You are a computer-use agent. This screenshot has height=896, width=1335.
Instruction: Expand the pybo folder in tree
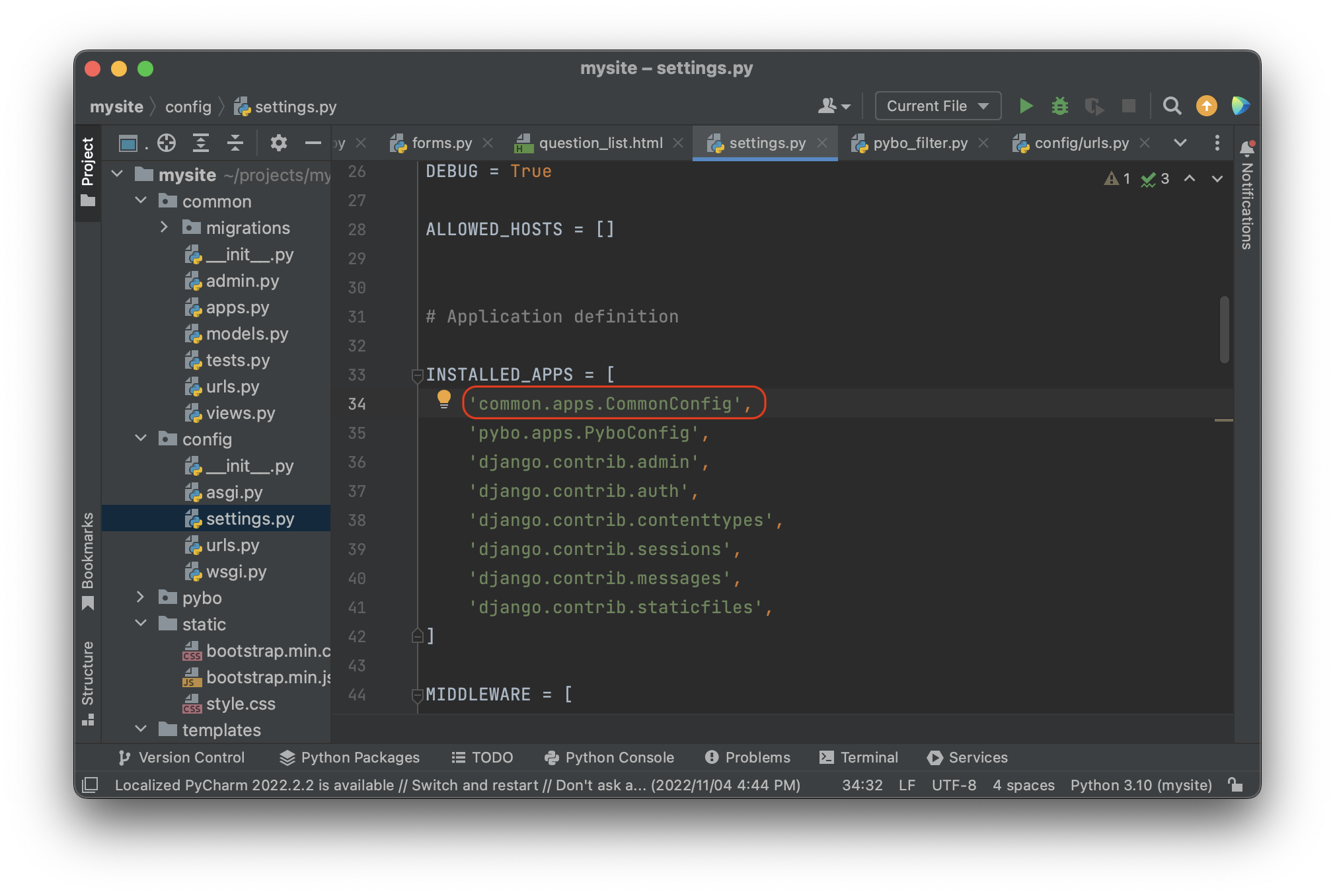(140, 597)
